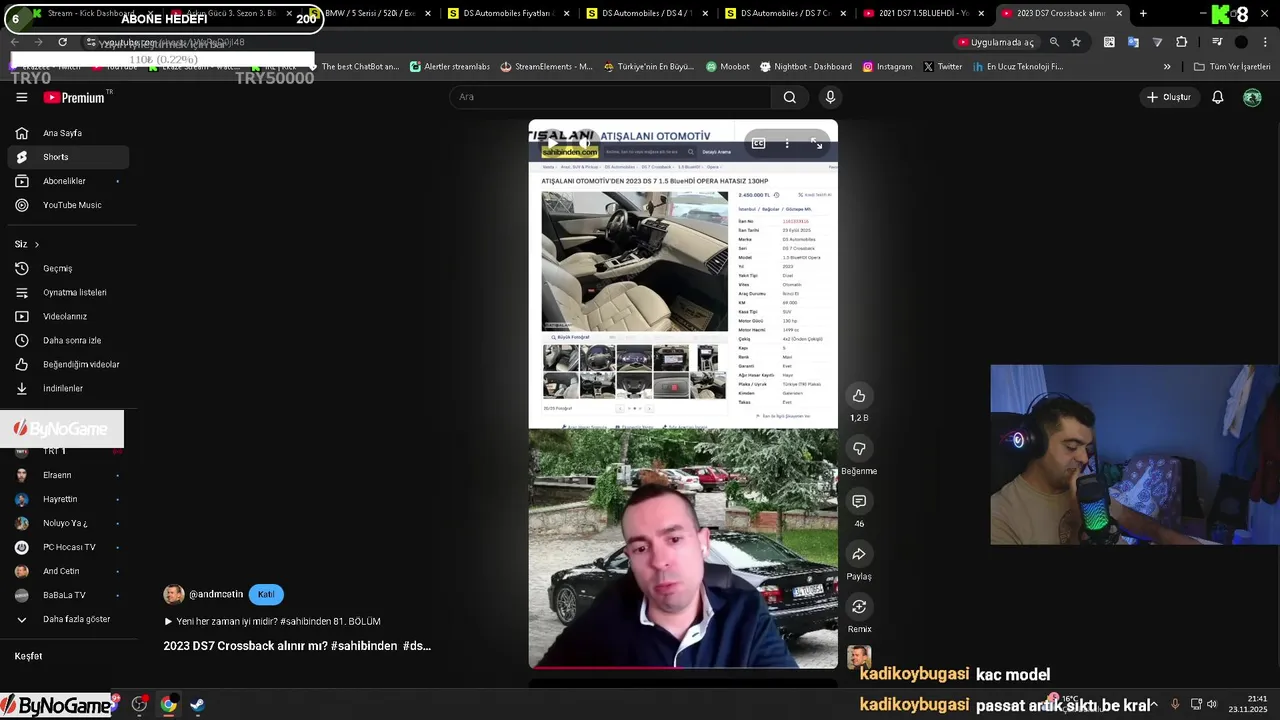Switch to DS Automobiles / DS 4 tab

click(x=648, y=13)
